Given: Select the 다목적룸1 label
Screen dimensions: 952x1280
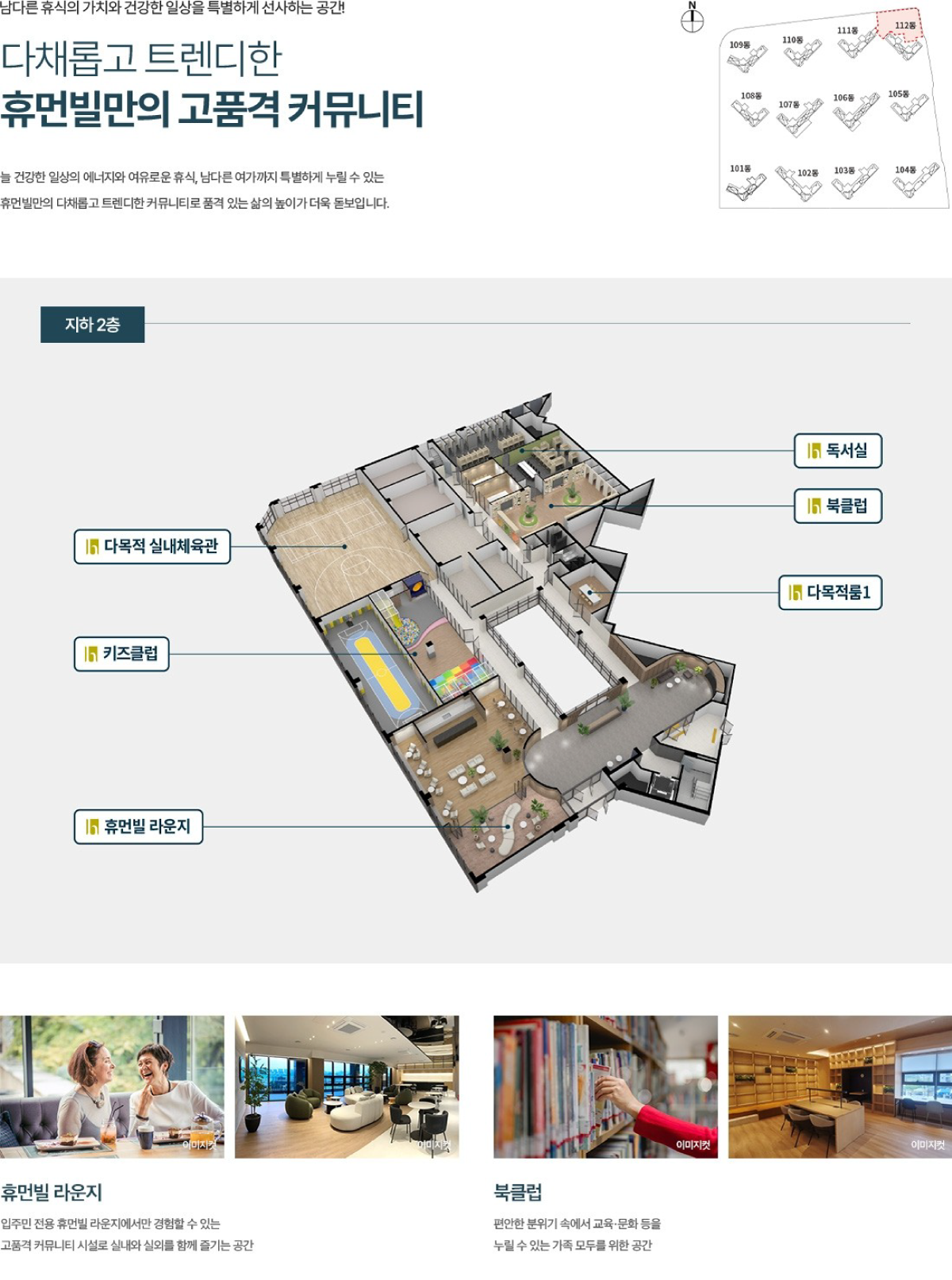Looking at the screenshot, I should point(830,592).
